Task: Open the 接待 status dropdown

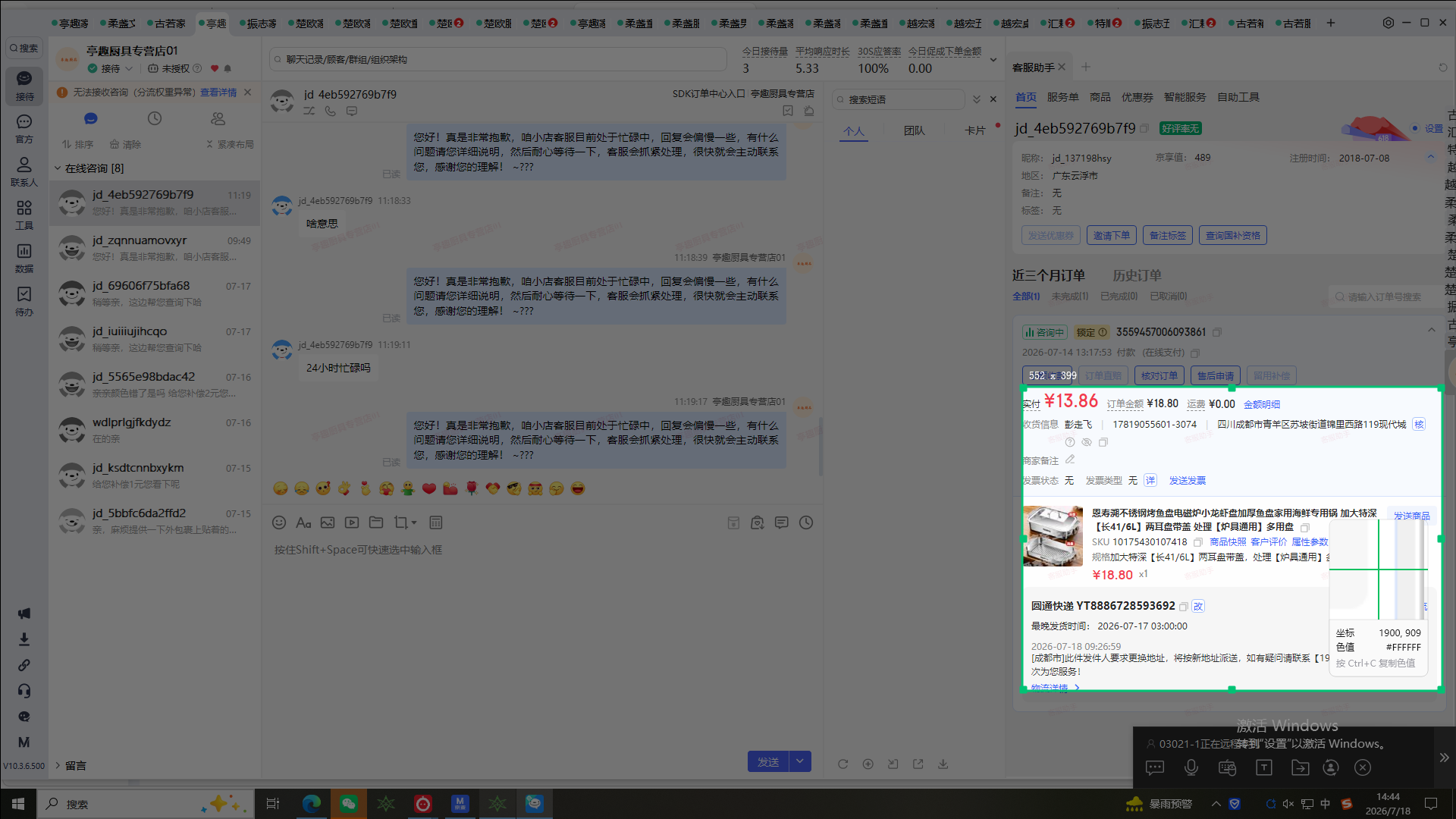Action: (111, 68)
